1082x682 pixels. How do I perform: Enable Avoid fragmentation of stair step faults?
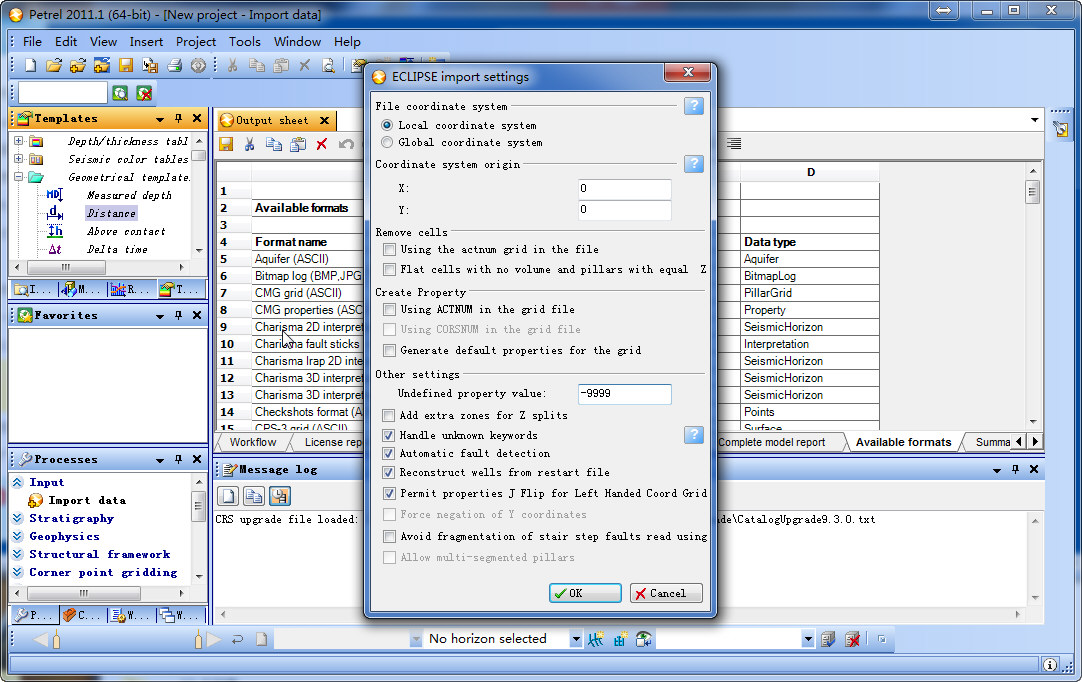click(x=390, y=536)
